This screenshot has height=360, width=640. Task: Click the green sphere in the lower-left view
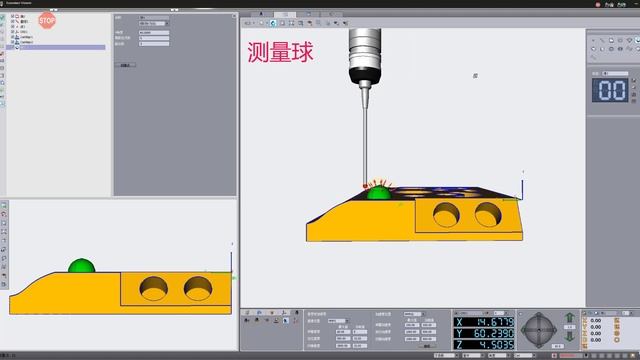pos(81,266)
